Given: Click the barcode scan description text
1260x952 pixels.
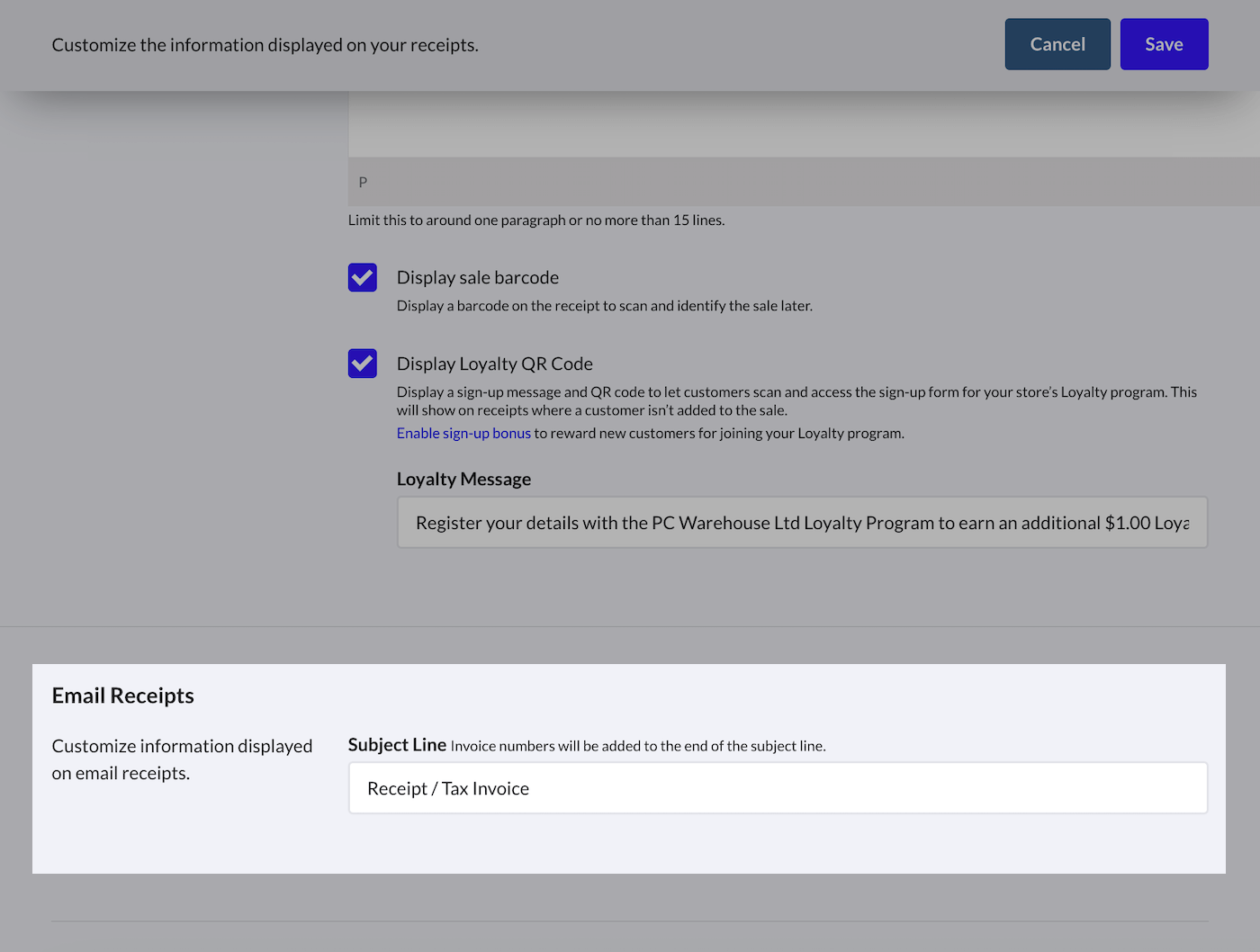Looking at the screenshot, I should (604, 306).
